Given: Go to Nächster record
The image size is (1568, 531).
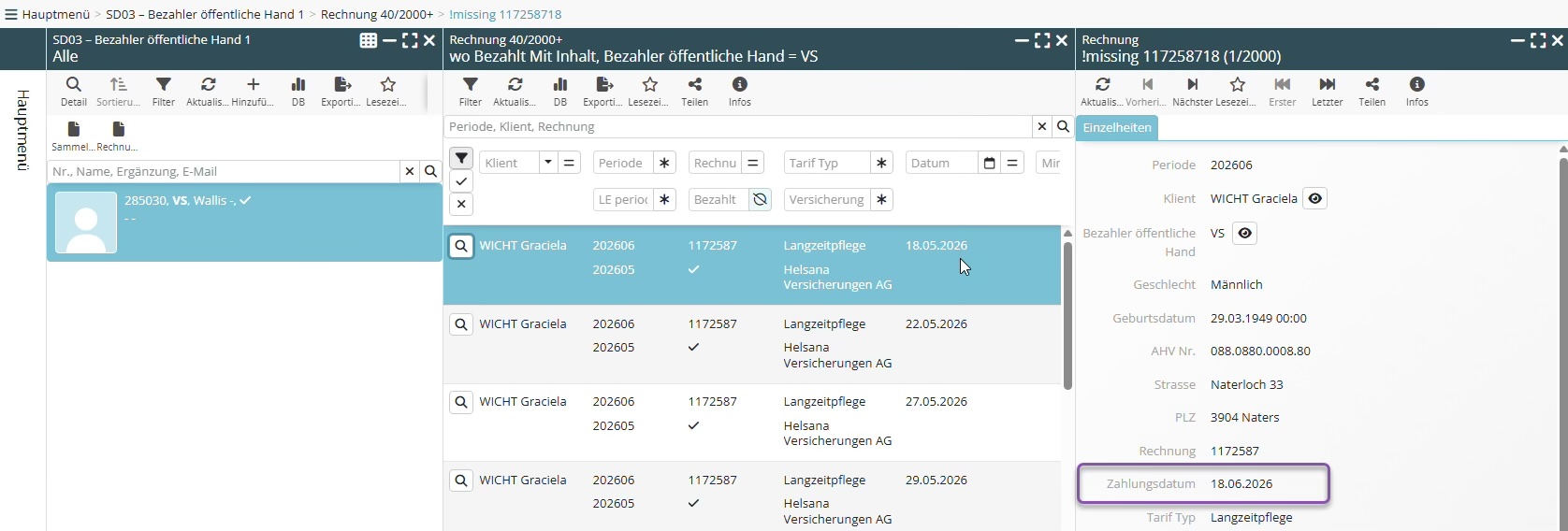Looking at the screenshot, I should tap(1193, 92).
